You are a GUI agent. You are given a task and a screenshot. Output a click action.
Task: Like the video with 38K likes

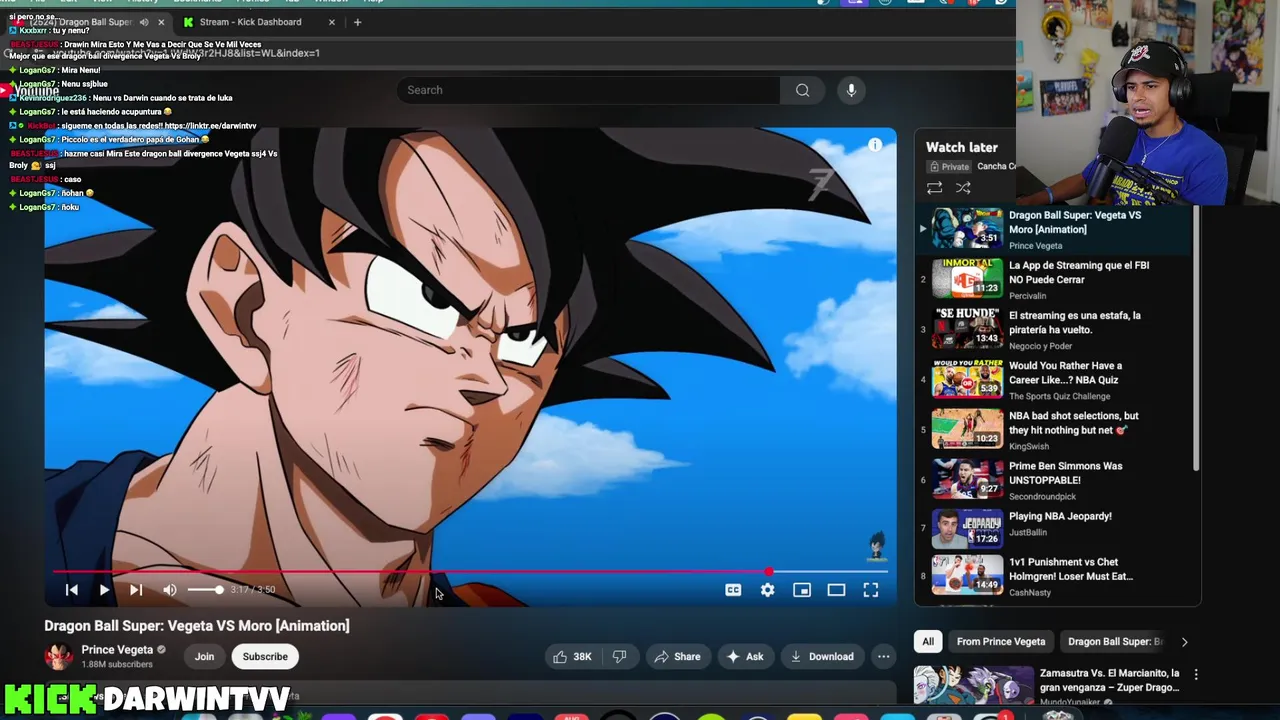[x=572, y=657]
